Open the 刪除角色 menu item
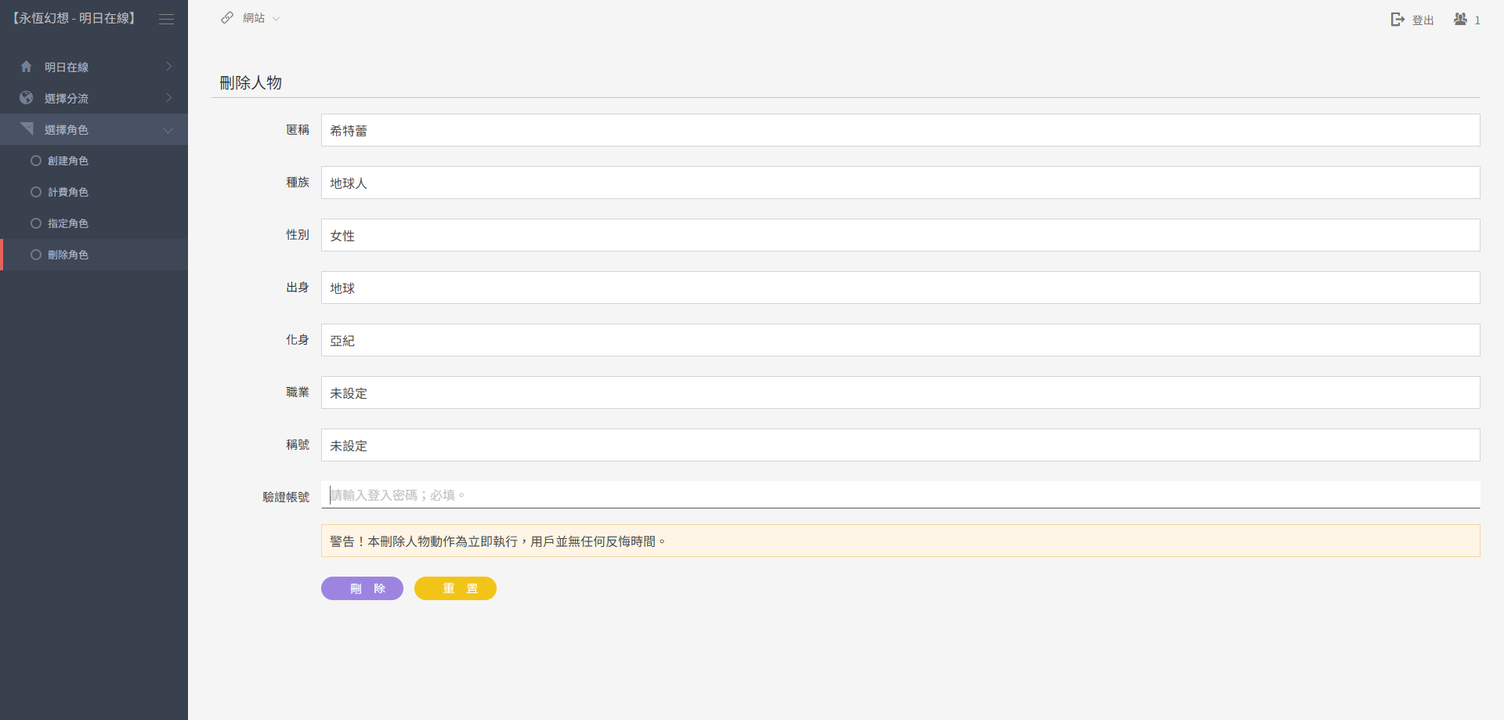The width and height of the screenshot is (1504, 720). 68,255
